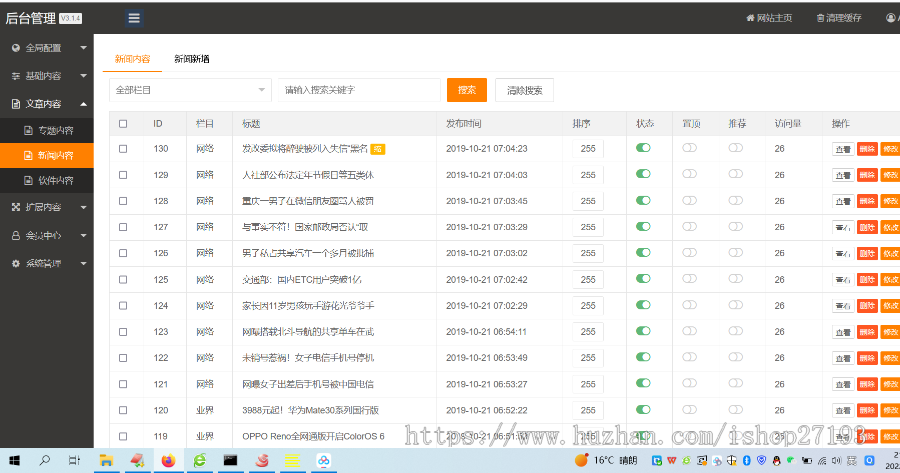Click 修改 for row ID 128
This screenshot has height=473, width=900.
click(x=890, y=201)
